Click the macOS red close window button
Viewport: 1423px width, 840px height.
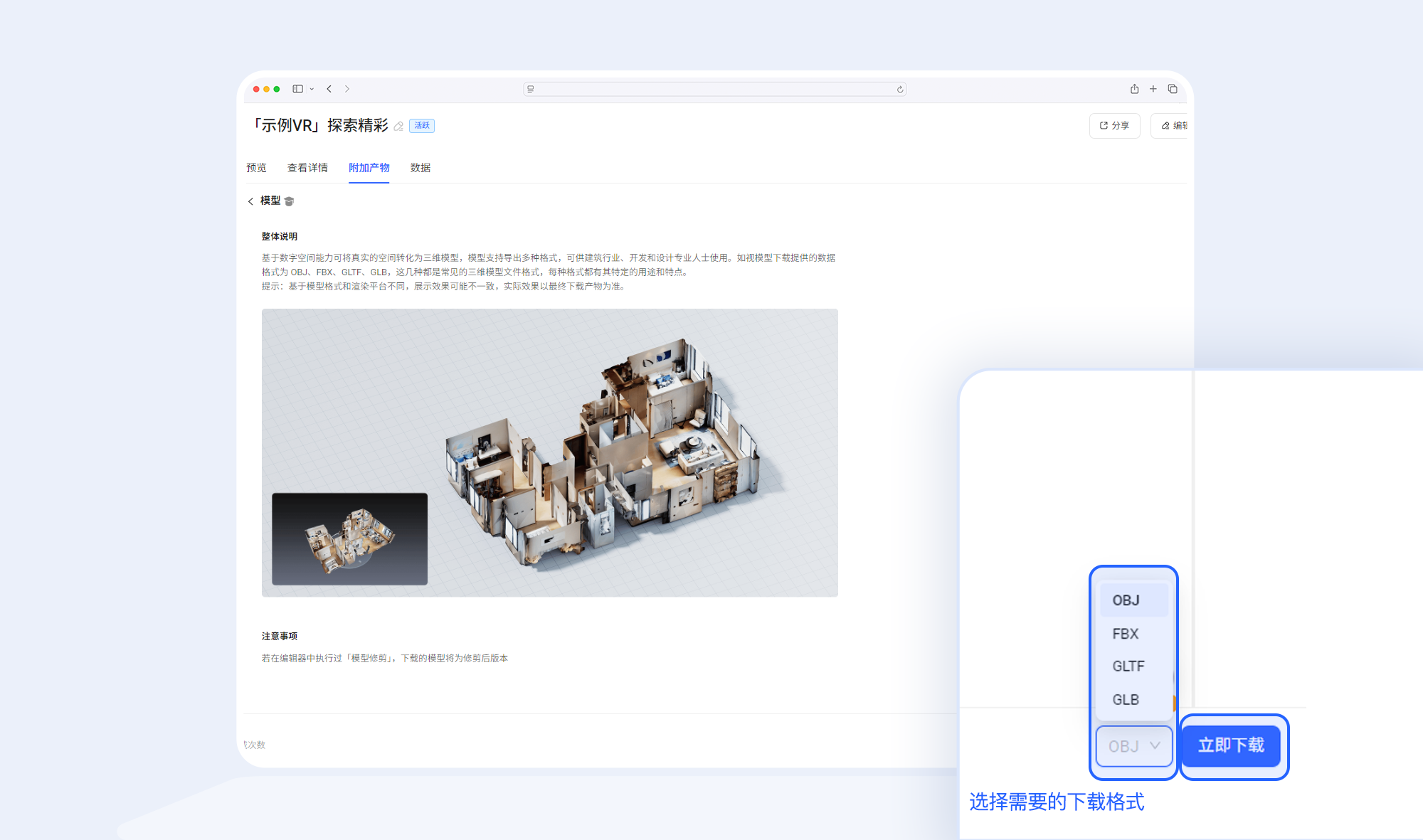click(x=256, y=89)
